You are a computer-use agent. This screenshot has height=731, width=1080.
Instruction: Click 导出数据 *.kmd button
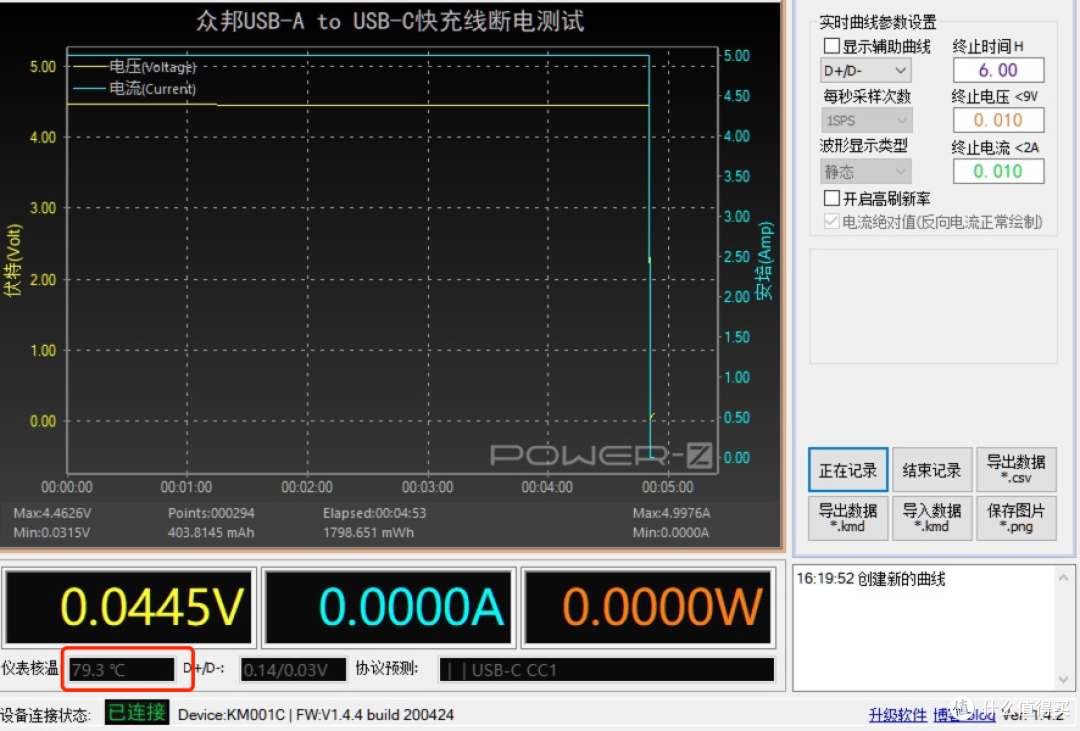point(848,517)
